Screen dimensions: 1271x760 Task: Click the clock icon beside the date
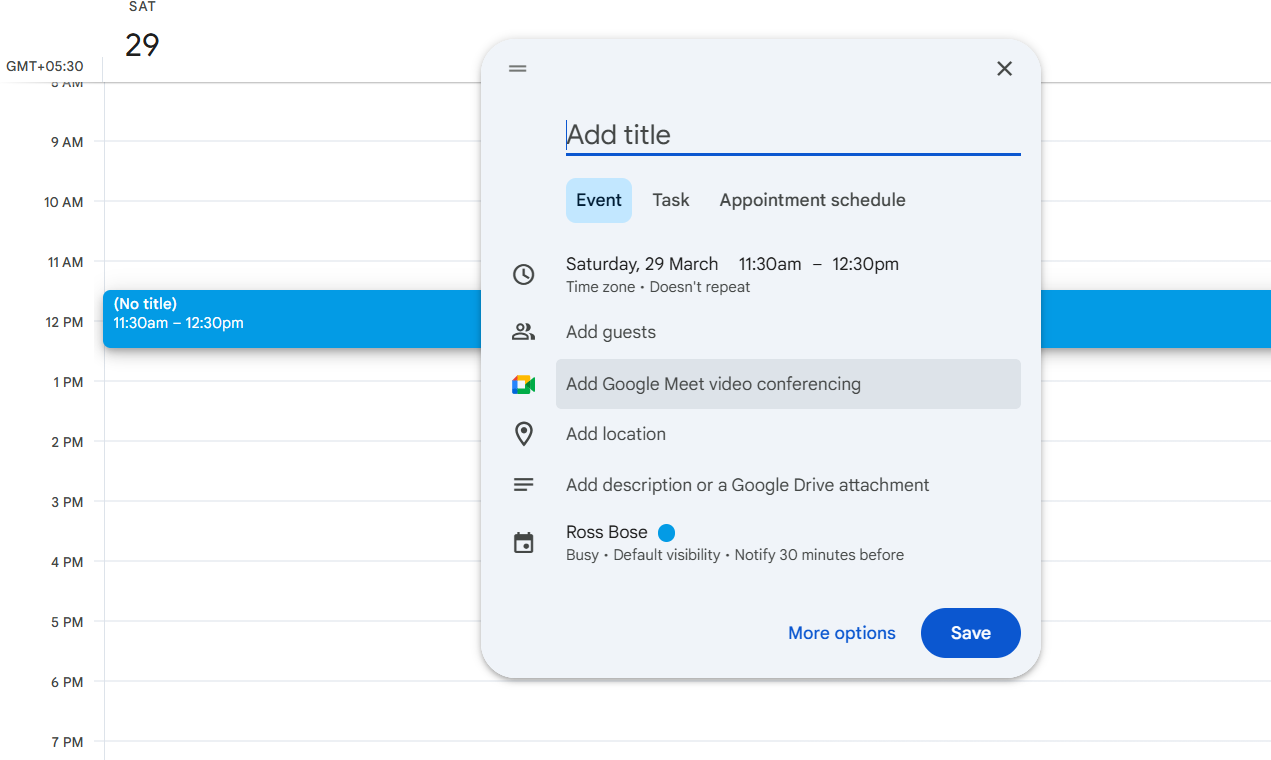[x=524, y=274]
